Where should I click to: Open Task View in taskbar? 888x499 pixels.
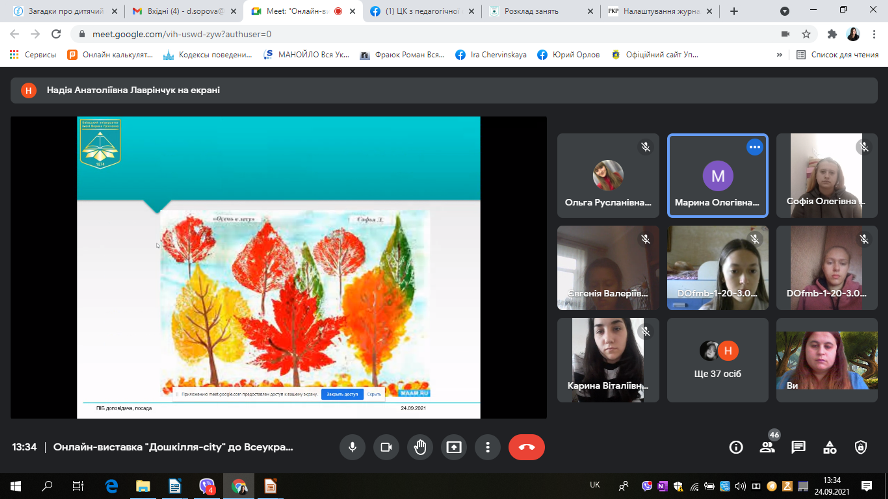click(x=78, y=486)
